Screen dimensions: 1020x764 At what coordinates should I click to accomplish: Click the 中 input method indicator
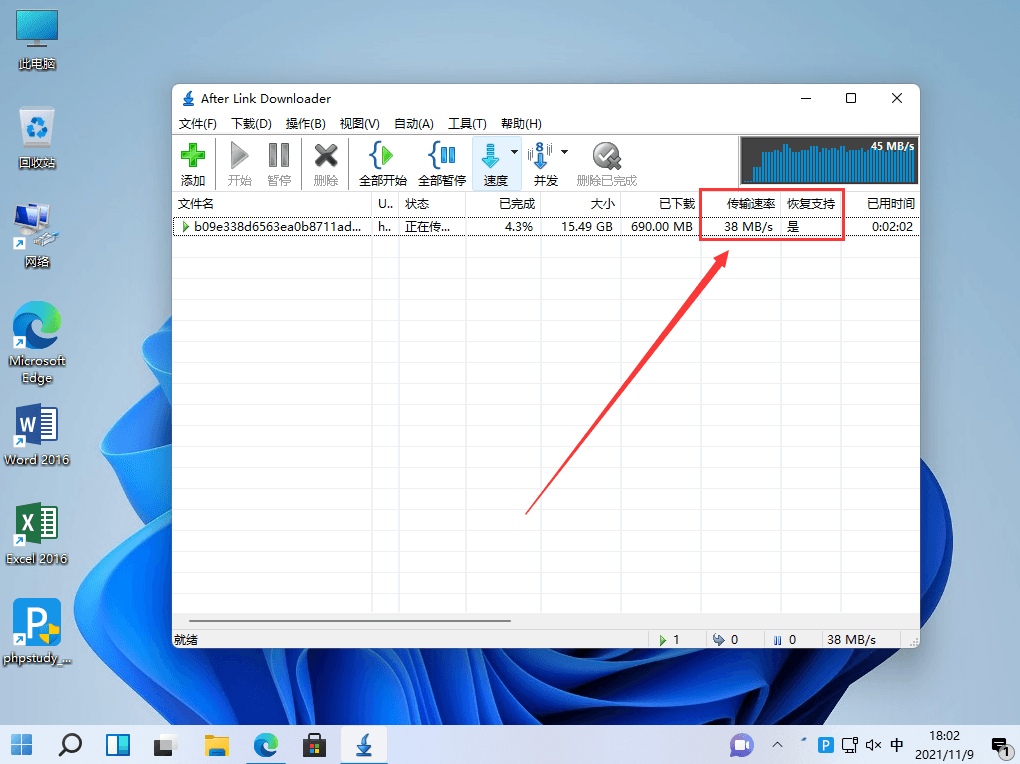coord(897,744)
